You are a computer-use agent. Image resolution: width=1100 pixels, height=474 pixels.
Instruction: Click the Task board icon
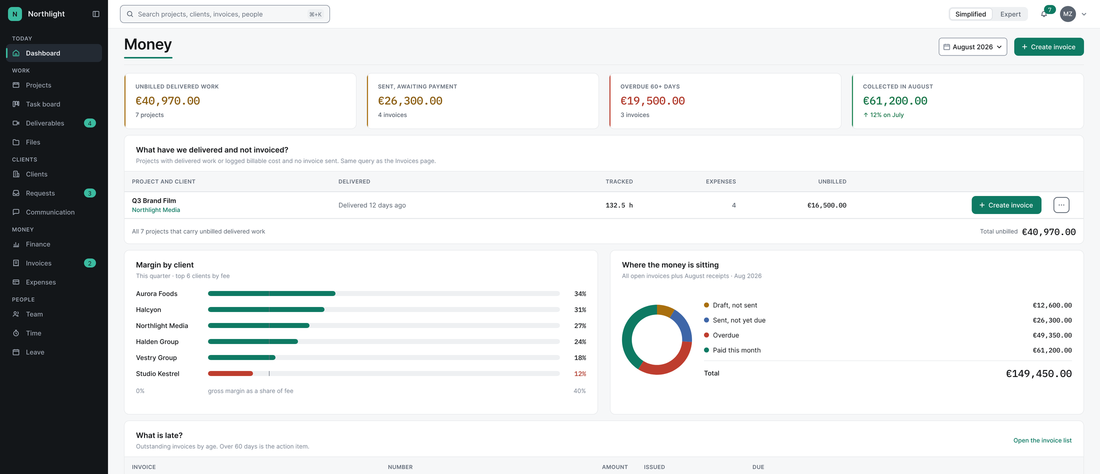(16, 104)
